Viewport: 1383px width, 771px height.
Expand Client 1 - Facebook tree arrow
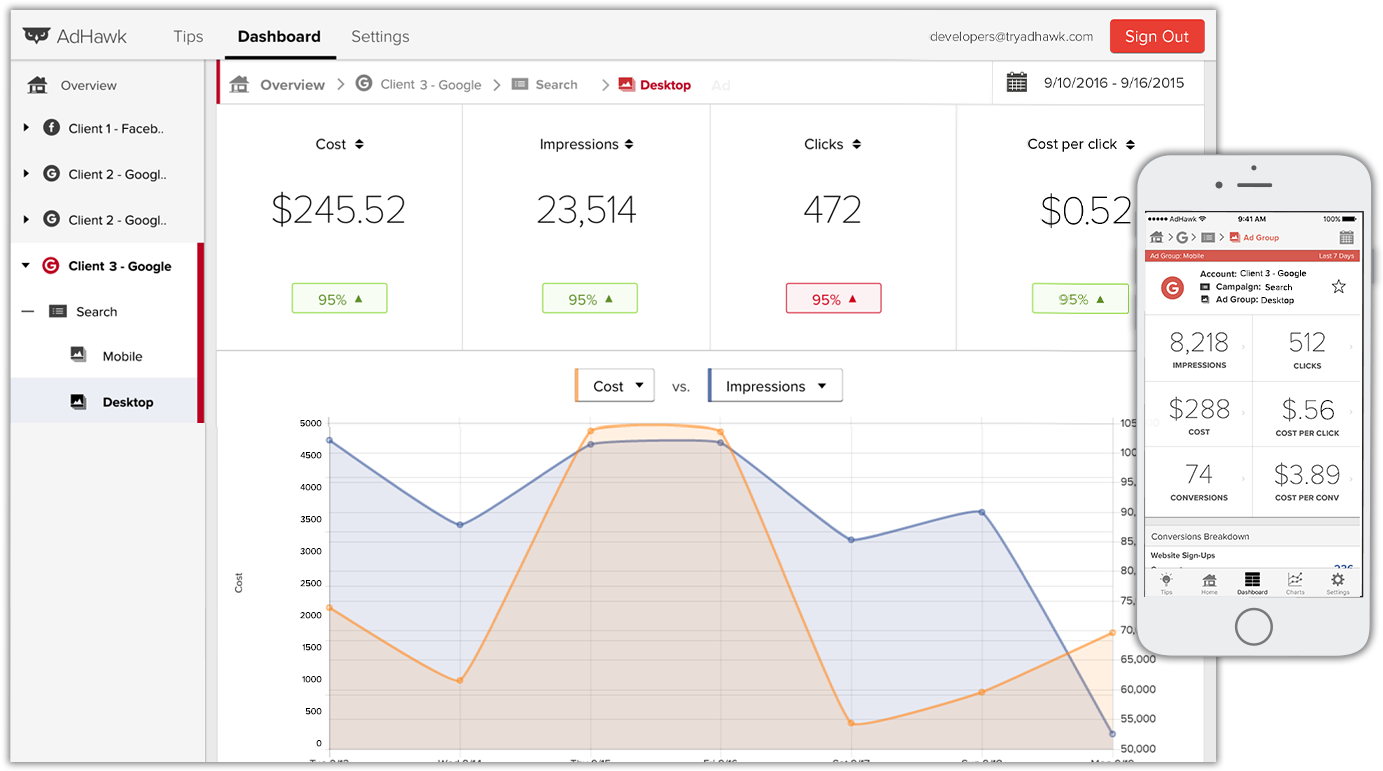pos(26,128)
